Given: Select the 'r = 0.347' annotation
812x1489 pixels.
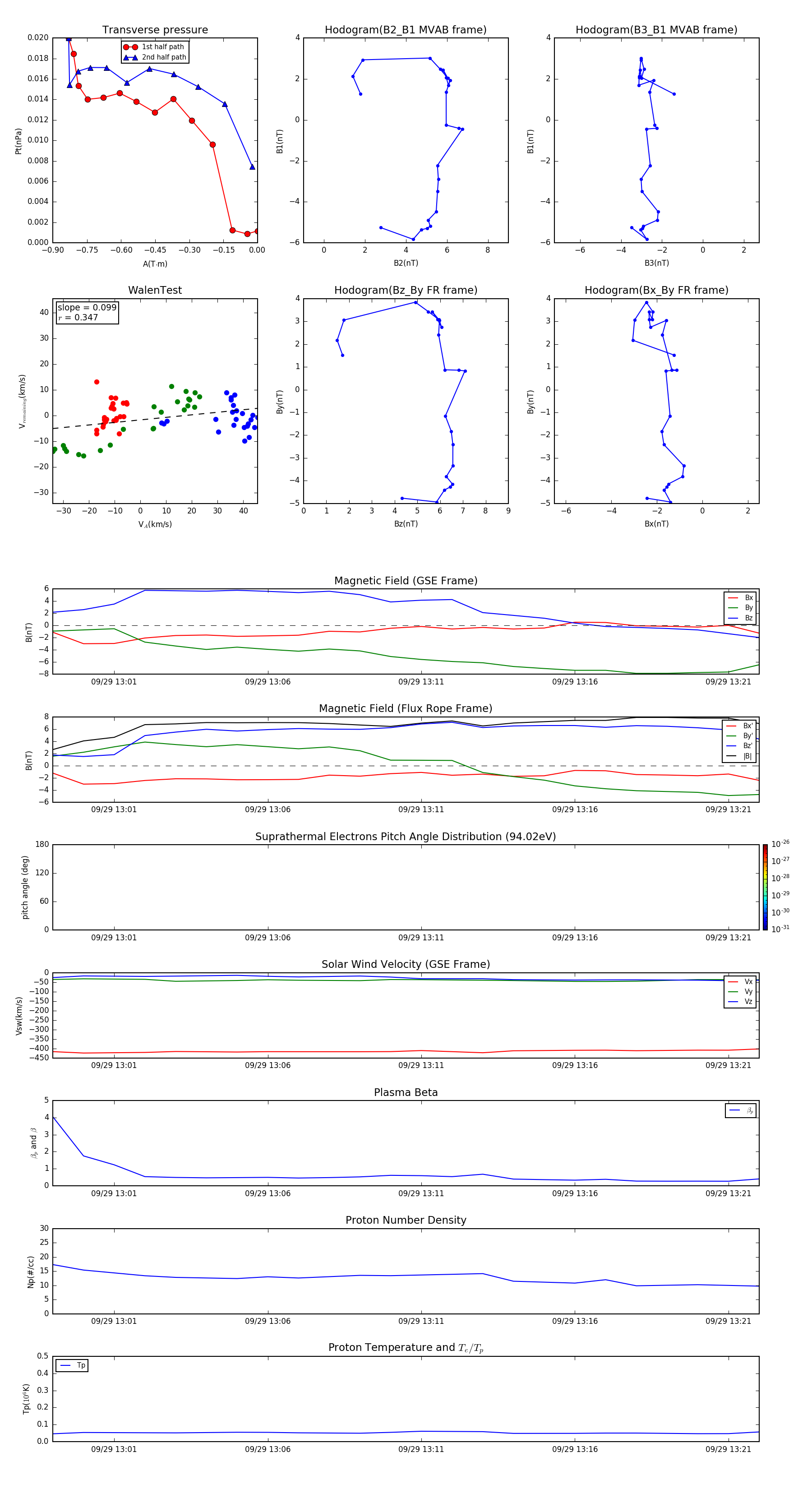Looking at the screenshot, I should coord(78,317).
